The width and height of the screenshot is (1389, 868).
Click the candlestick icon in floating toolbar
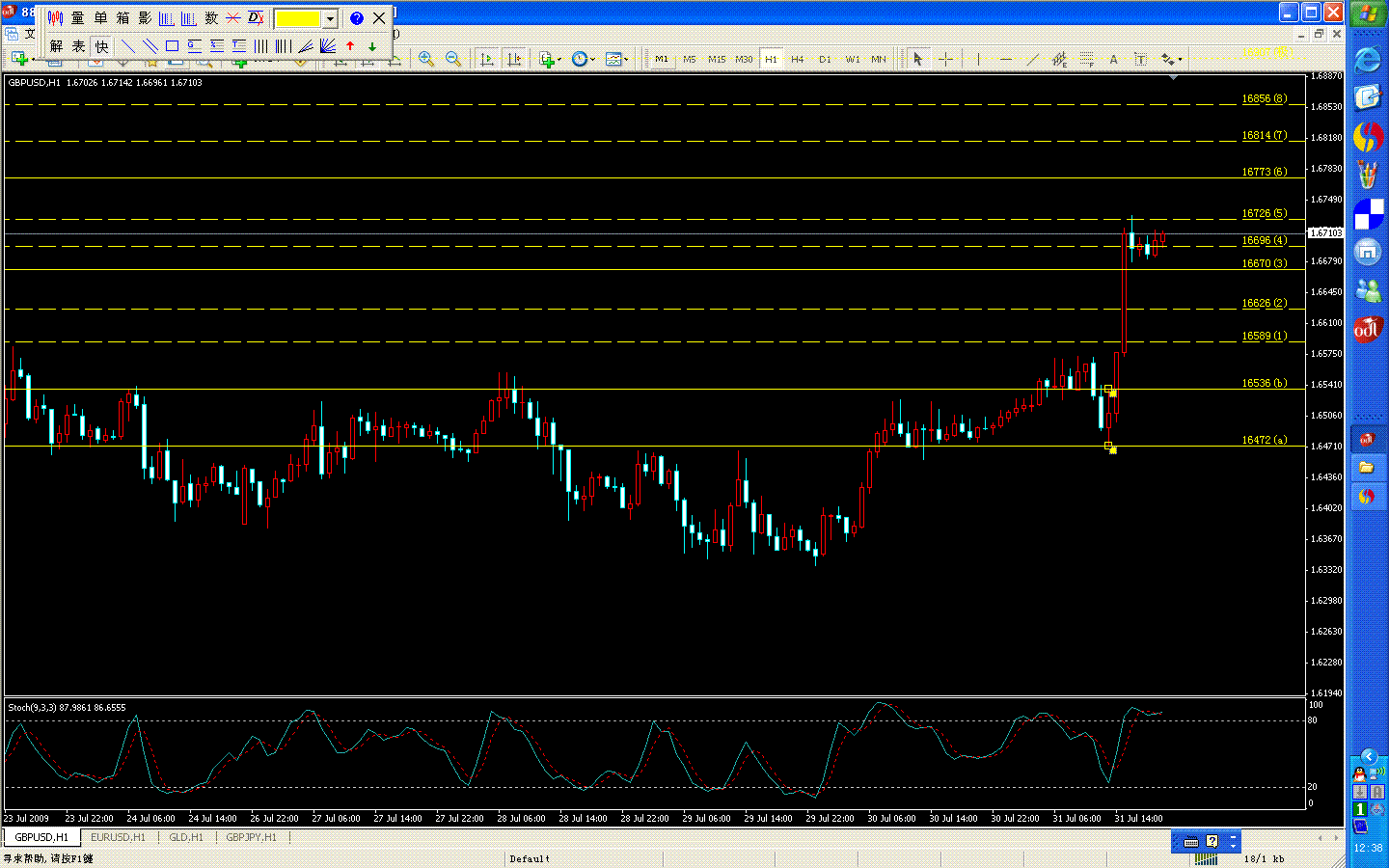tap(55, 18)
